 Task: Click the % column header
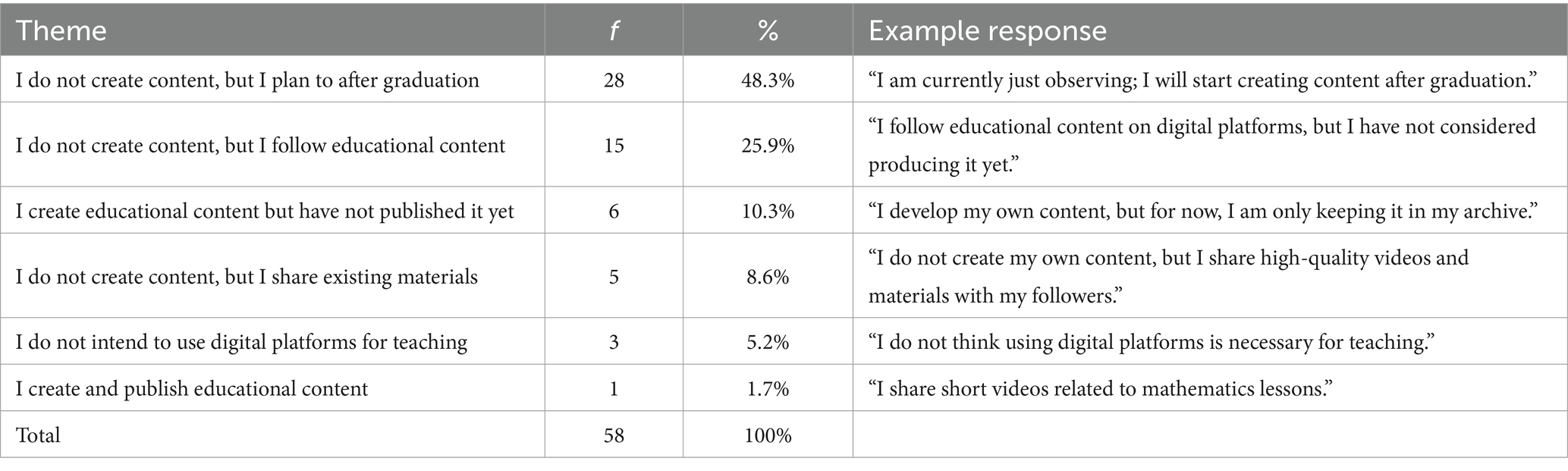pyautogui.click(x=767, y=31)
